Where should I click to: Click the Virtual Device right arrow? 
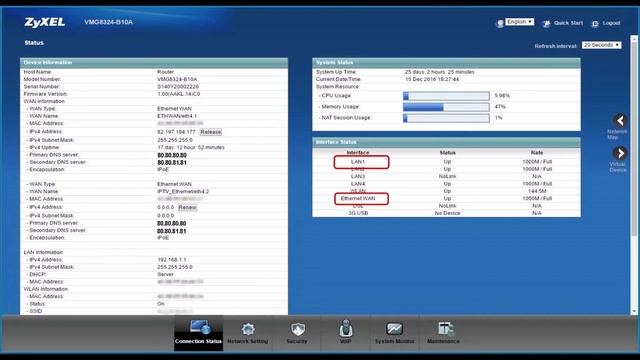tap(620, 153)
